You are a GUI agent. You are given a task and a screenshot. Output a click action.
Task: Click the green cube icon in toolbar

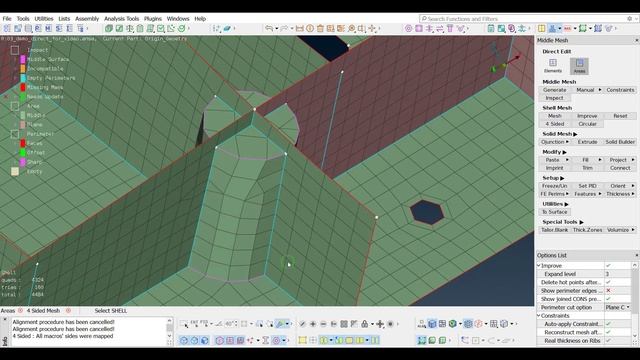(109, 28)
